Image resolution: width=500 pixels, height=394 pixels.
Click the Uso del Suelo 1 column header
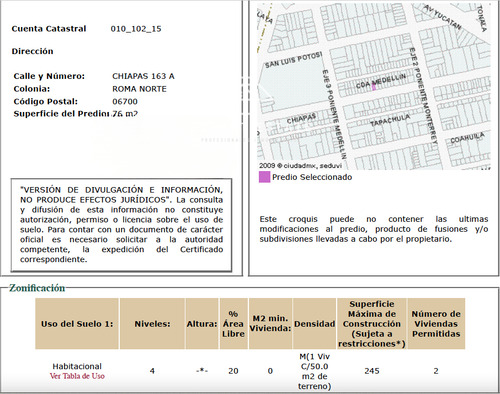click(77, 324)
